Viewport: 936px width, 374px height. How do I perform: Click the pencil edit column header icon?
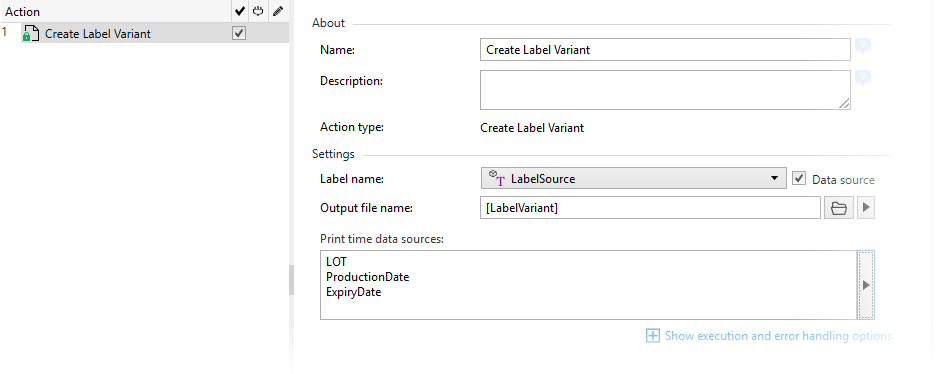[278, 11]
